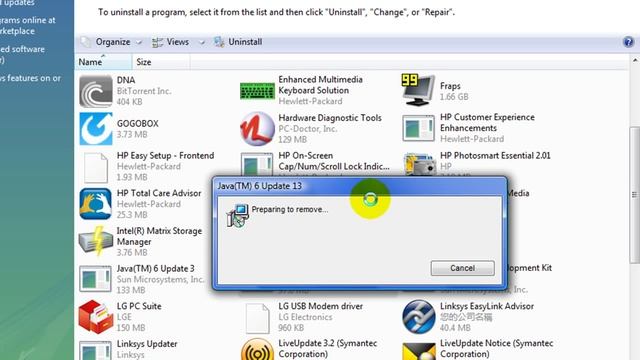
Task: Select the LiveUpdate 3.2 Symantec icon
Action: pyautogui.click(x=257, y=350)
